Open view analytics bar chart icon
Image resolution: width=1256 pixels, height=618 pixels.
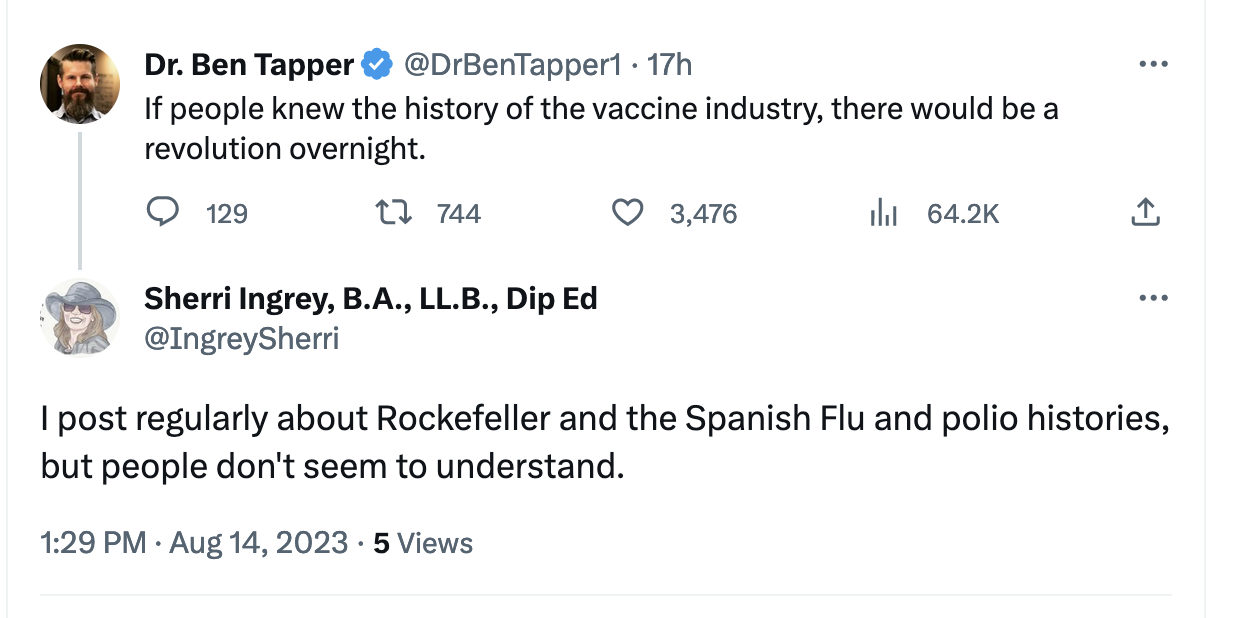[x=884, y=213]
